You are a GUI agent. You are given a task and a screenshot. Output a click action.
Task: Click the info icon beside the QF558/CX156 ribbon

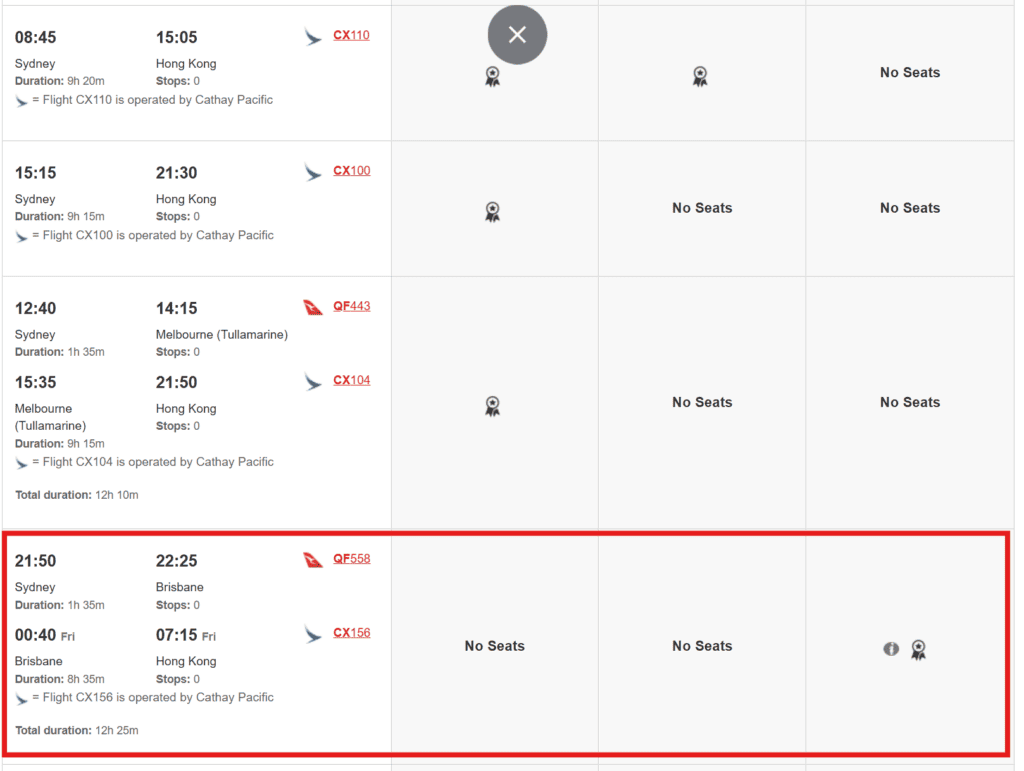click(x=891, y=649)
